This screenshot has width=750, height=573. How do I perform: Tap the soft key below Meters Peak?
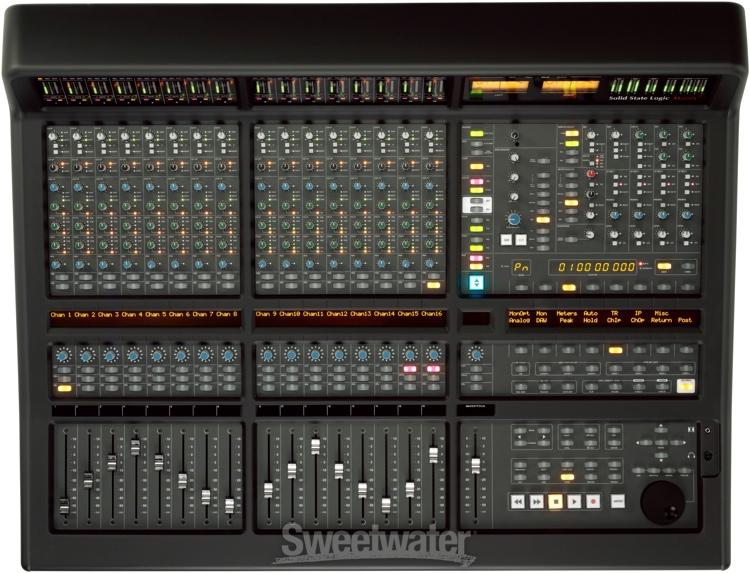tap(568, 350)
